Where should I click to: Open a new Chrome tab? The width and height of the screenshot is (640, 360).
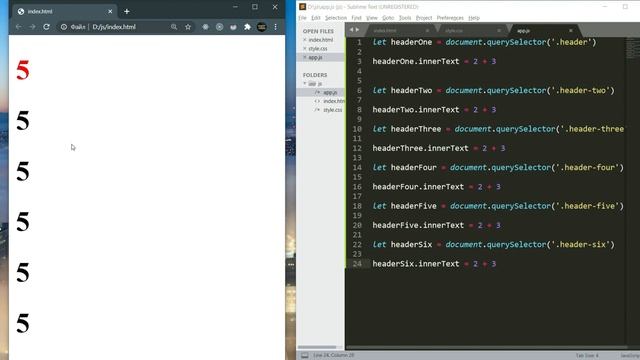[x=127, y=11]
